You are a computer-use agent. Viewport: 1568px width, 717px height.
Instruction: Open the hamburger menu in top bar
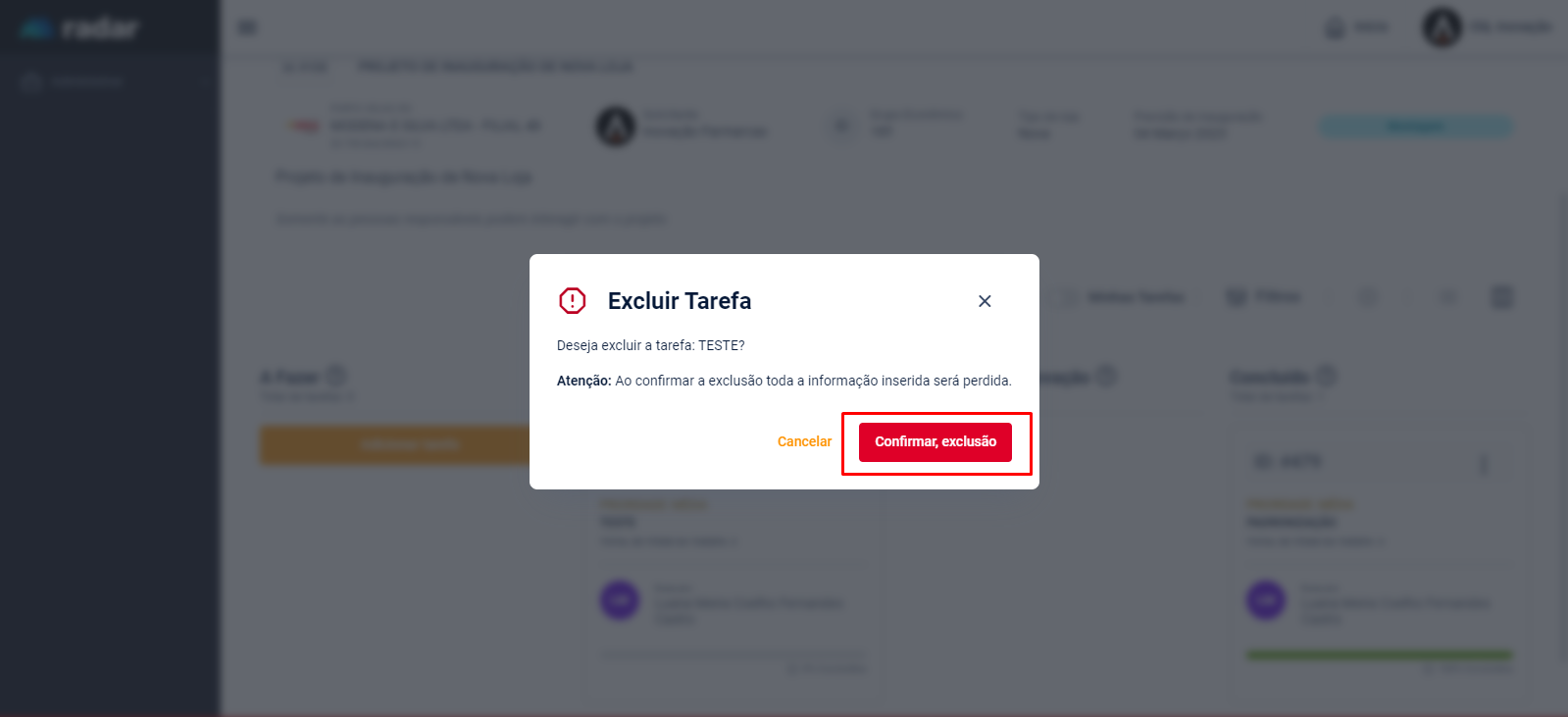point(247,27)
